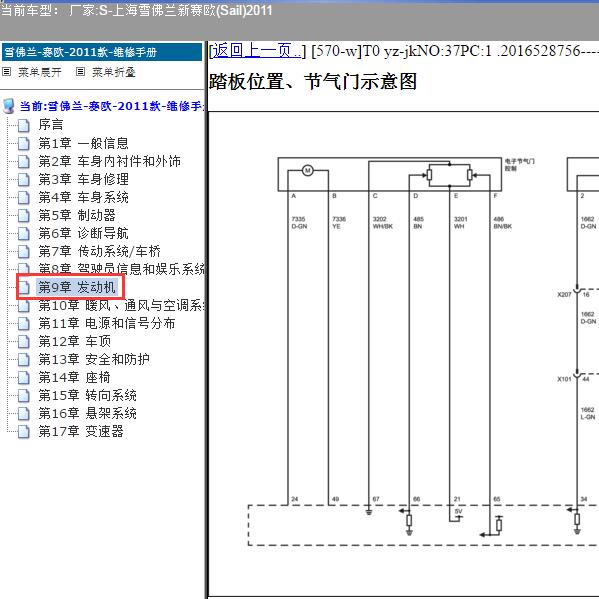Open 第10章 暖风、通风与空调系统
Image resolution: width=599 pixels, height=599 pixels.
click(121, 305)
